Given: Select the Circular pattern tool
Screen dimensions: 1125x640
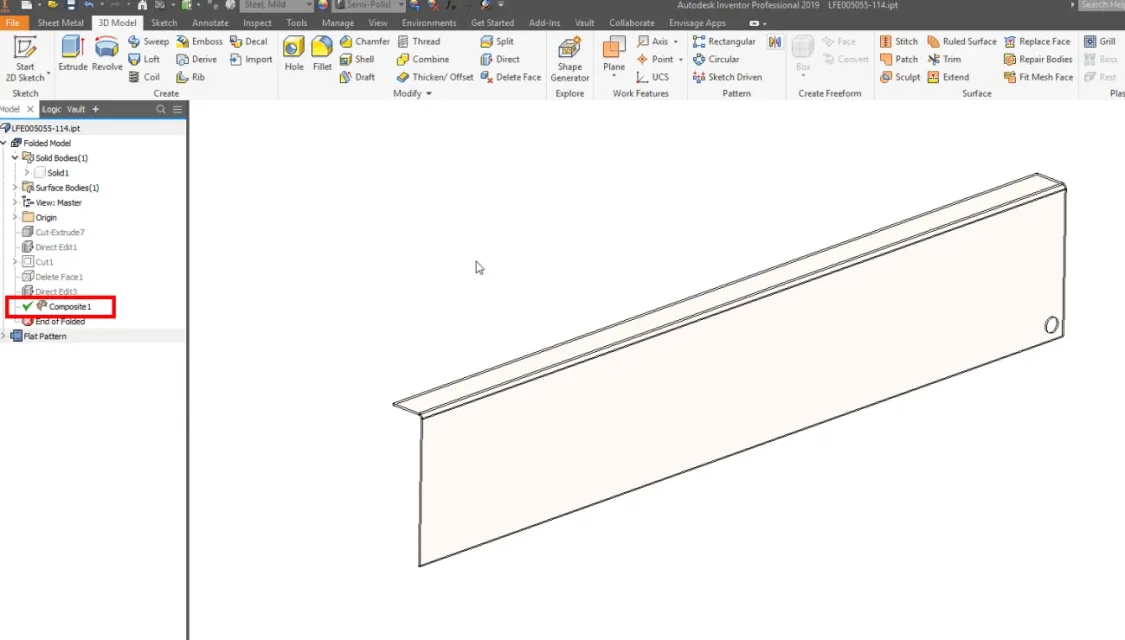Looking at the screenshot, I should [716, 60].
